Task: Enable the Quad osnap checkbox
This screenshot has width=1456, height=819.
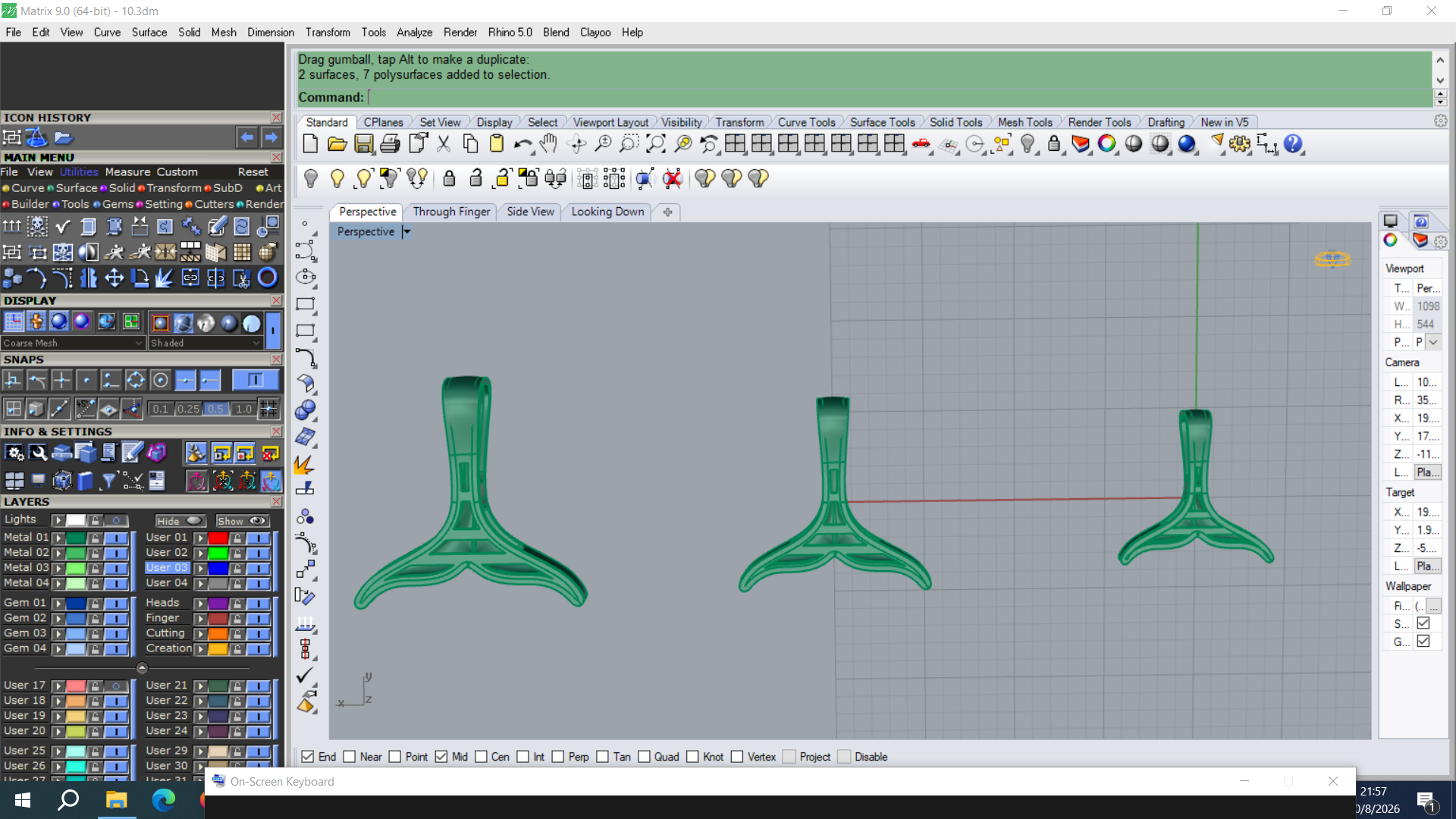Action: pyautogui.click(x=645, y=757)
